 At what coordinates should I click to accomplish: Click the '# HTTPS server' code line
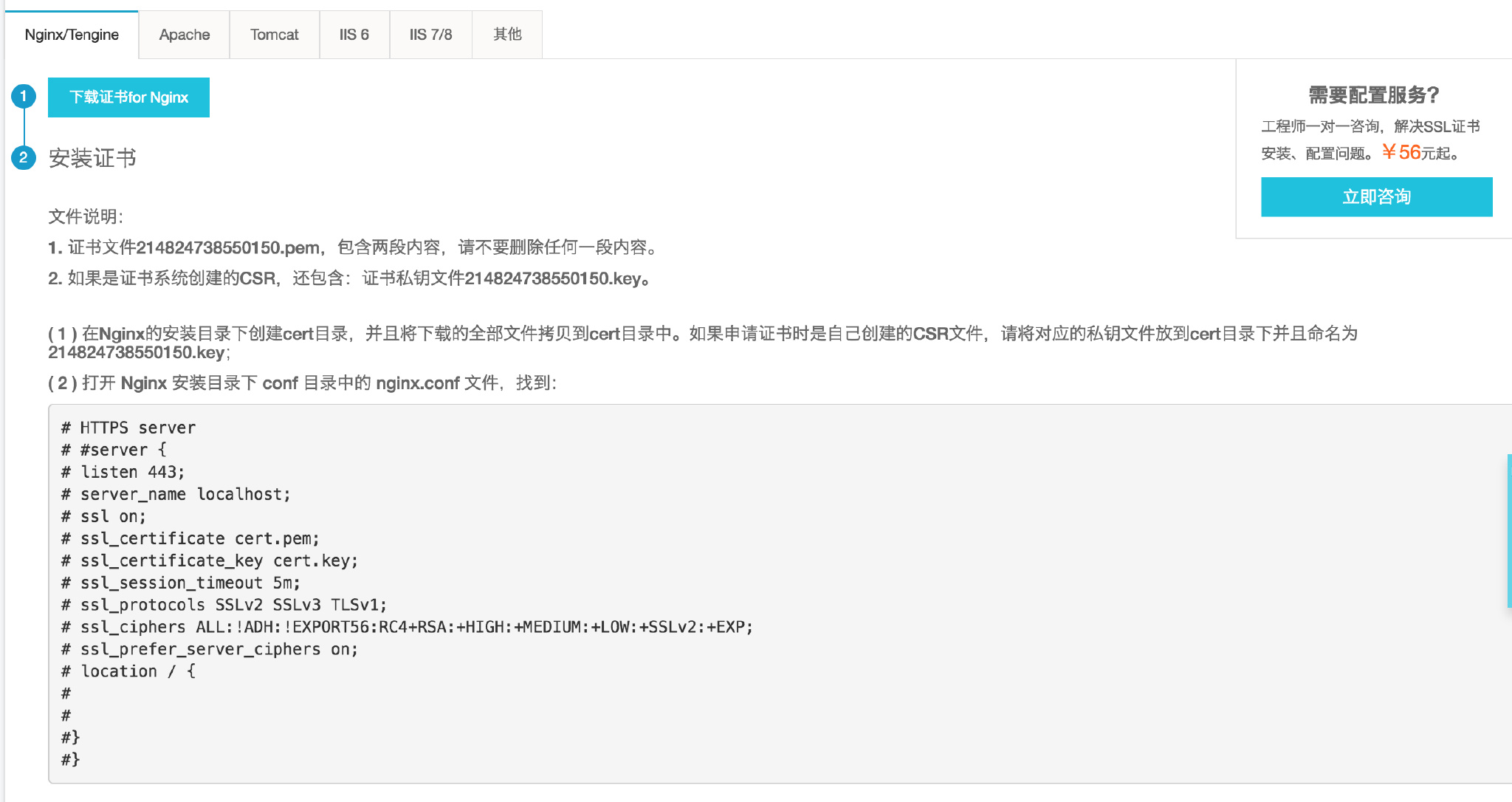128,428
